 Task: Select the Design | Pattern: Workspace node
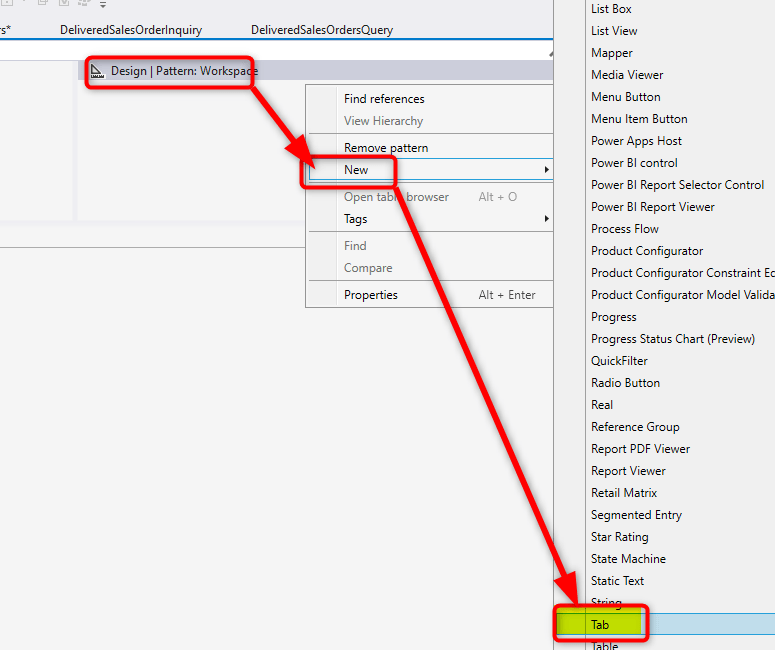pos(183,71)
